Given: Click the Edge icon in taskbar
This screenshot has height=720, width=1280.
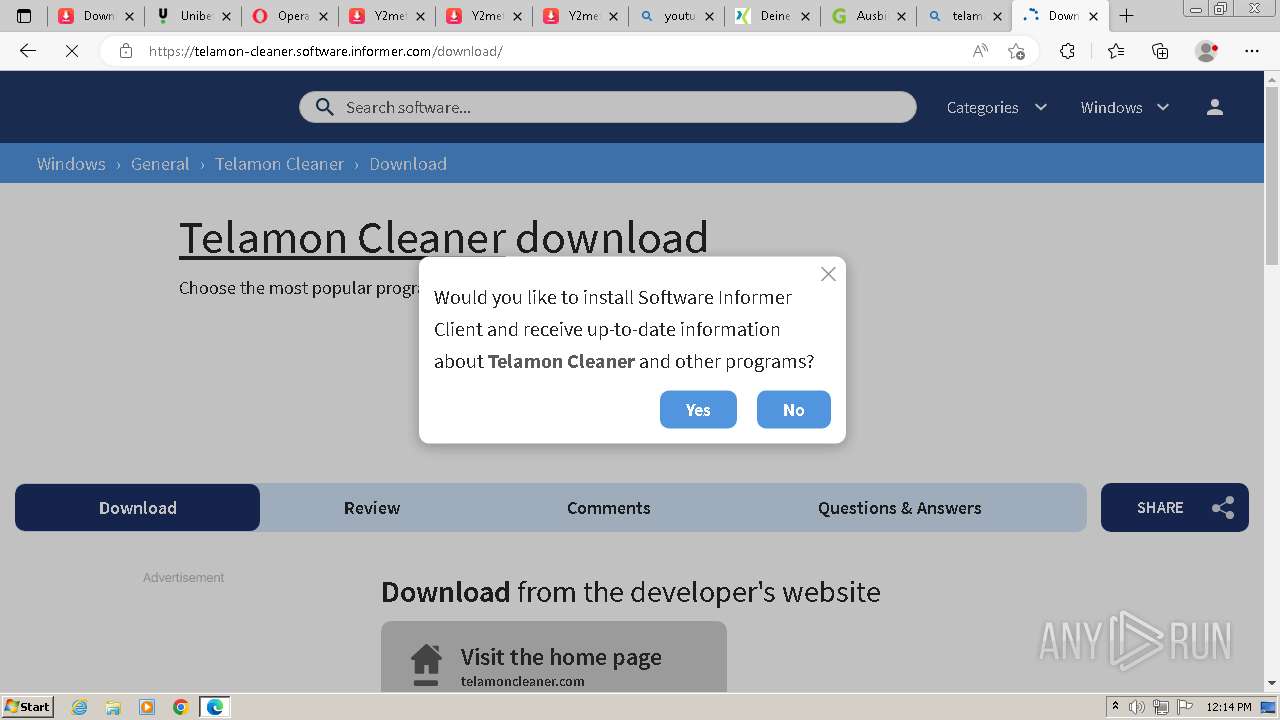Looking at the screenshot, I should pos(215,707).
